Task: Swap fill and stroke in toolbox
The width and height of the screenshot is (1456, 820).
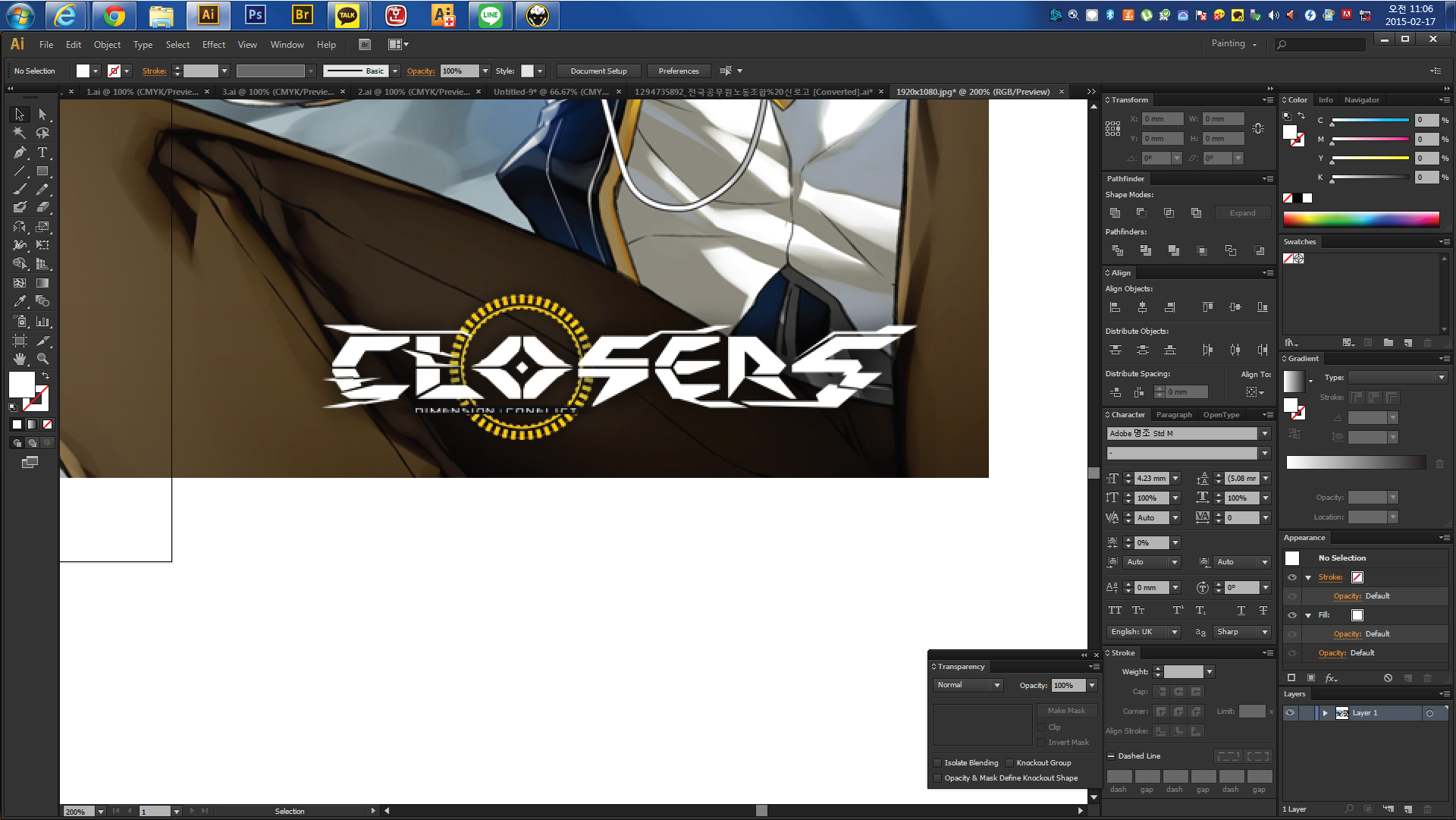Action: (45, 376)
